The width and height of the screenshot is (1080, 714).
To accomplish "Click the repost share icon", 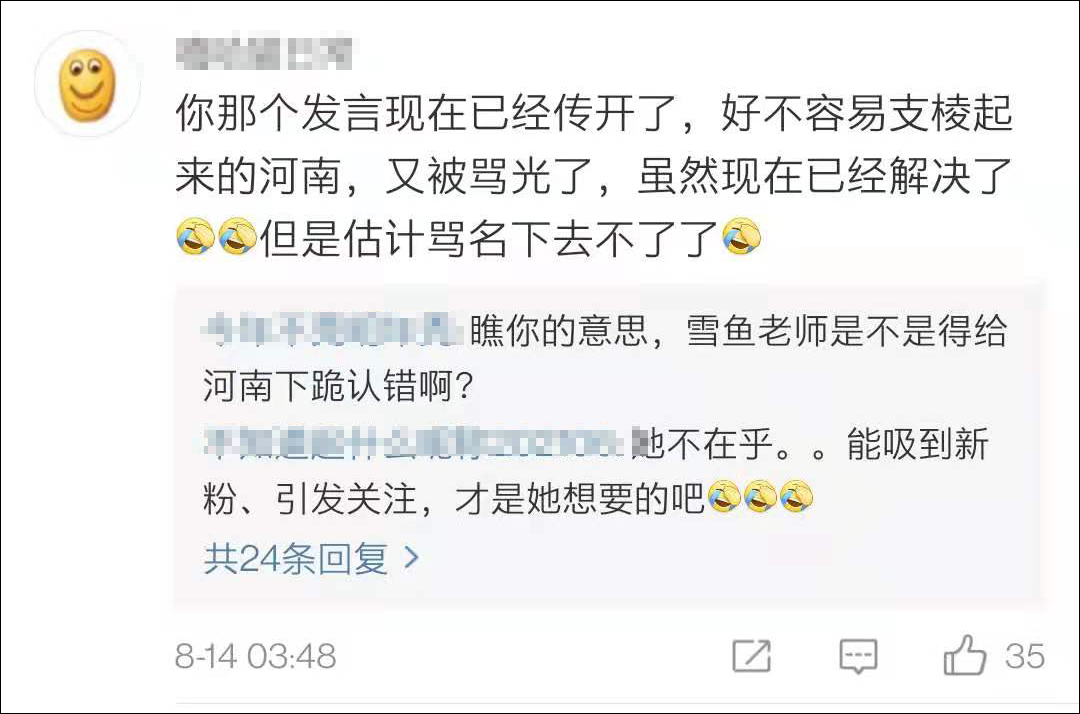I will click(x=751, y=655).
